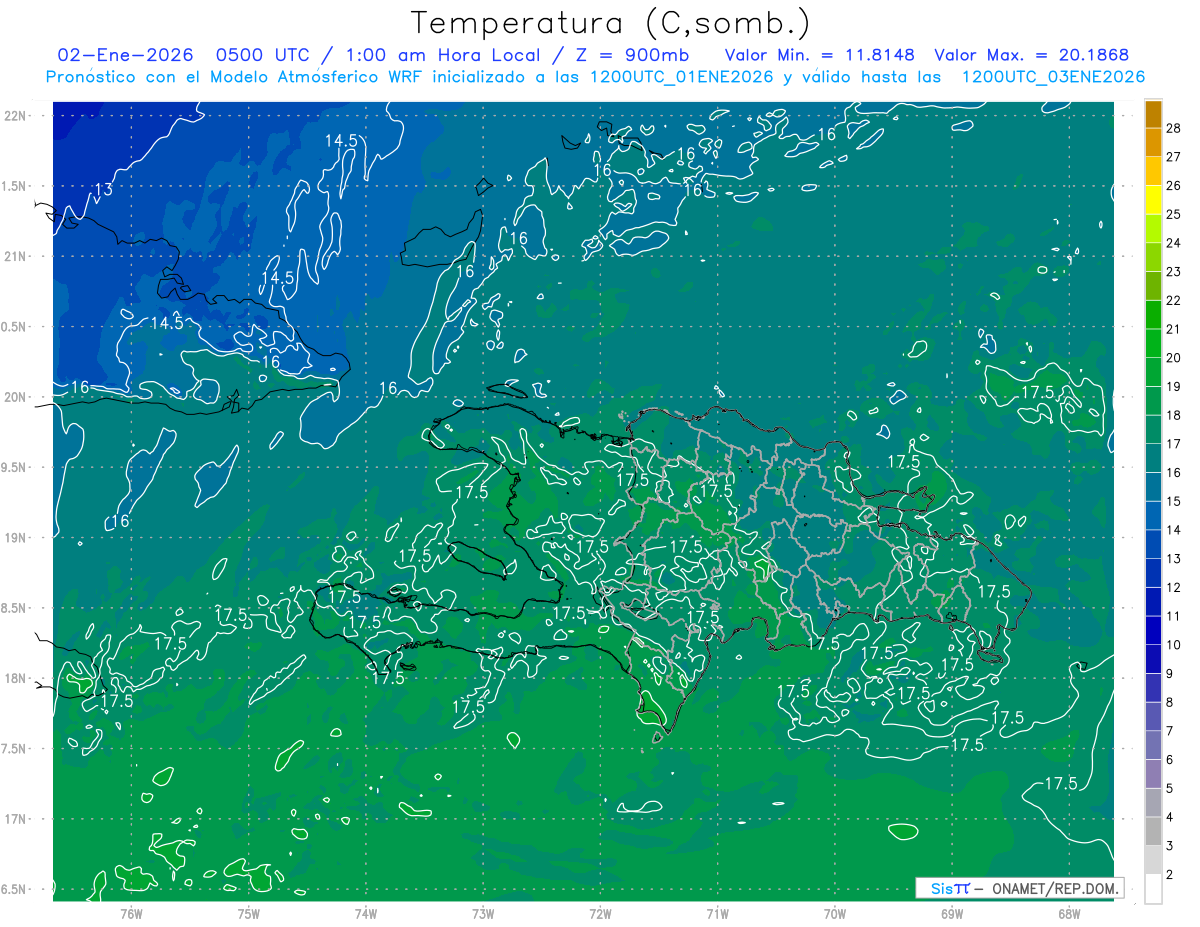The width and height of the screenshot is (1200, 927).
Task: Click the 17N latitude axis label
Action: pos(17,819)
